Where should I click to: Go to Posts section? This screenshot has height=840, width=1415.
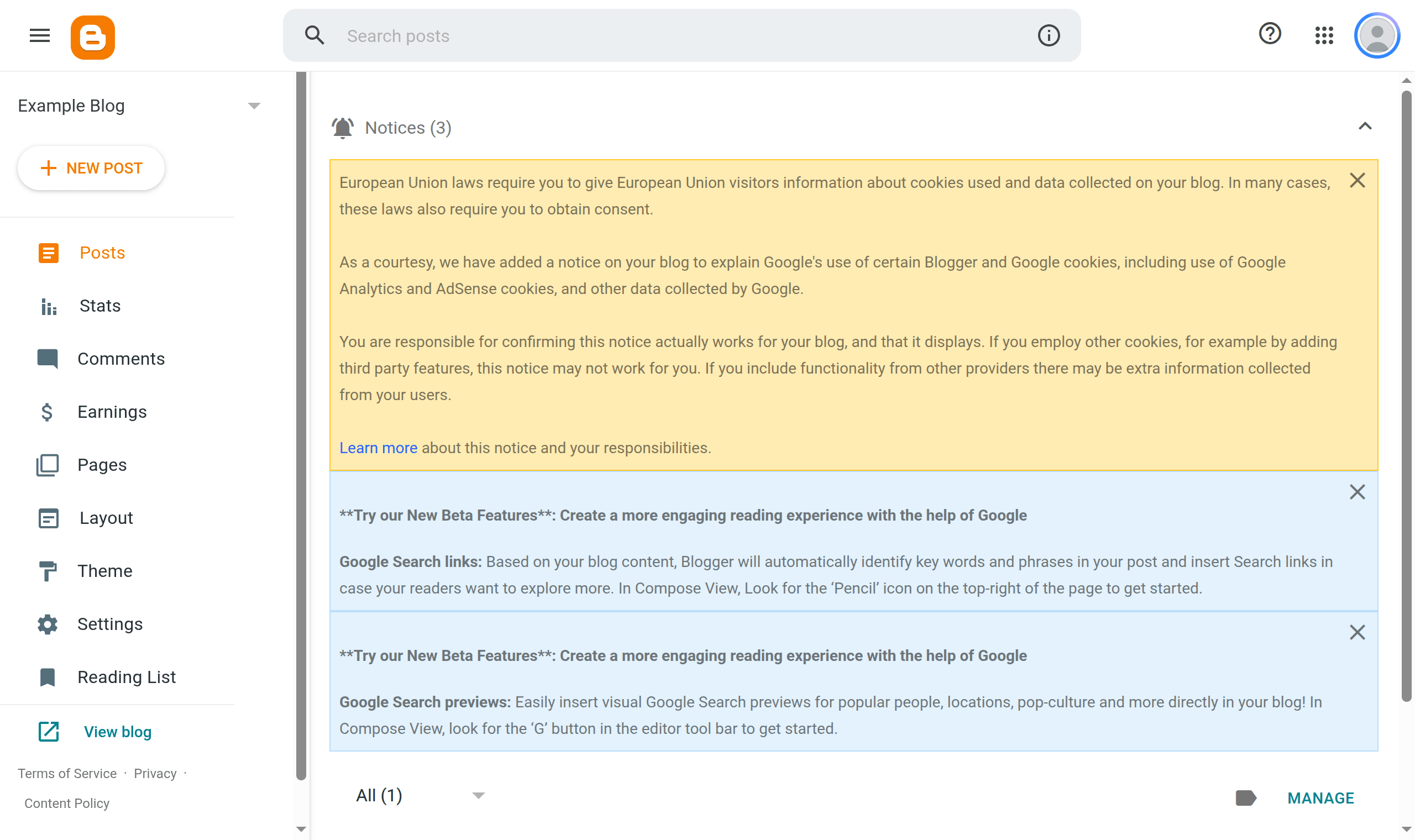pyautogui.click(x=102, y=253)
